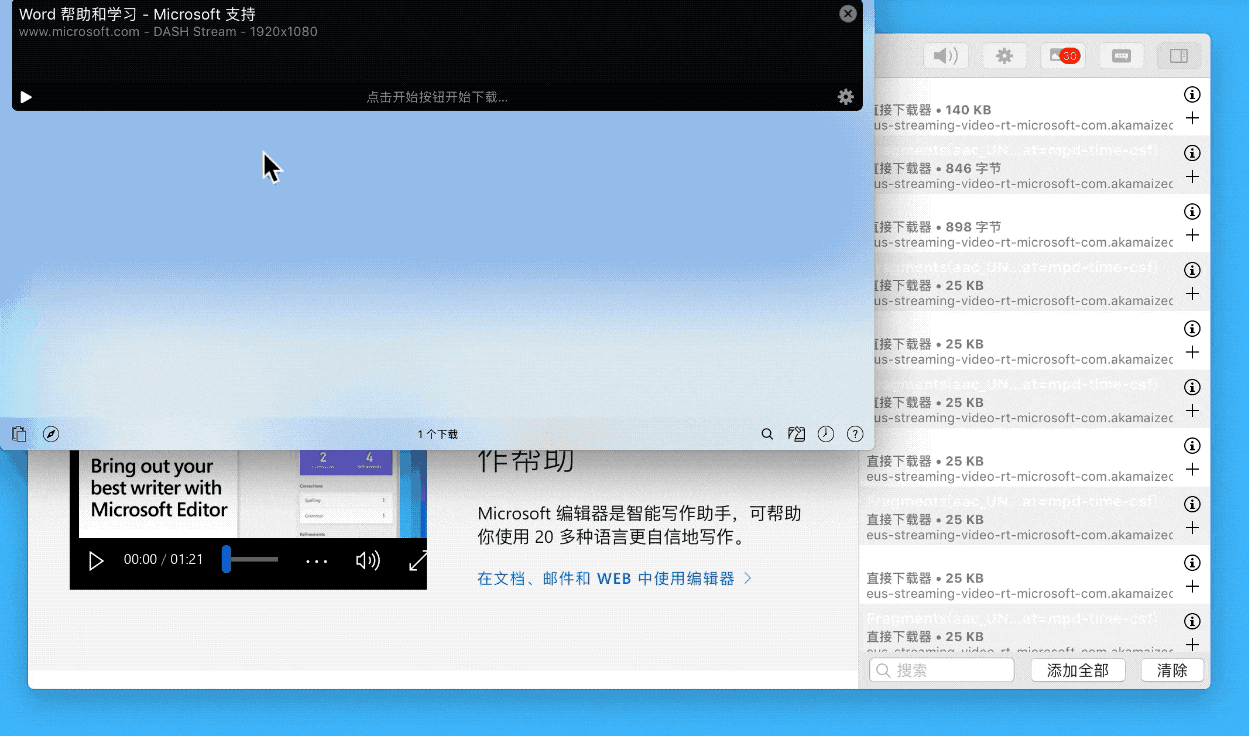Click the video seek slider handle
This screenshot has height=736, width=1249.
(x=227, y=559)
